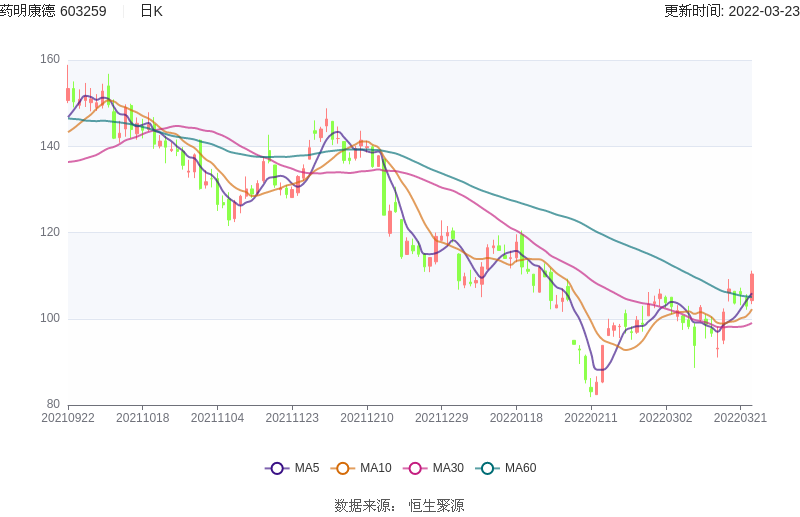Click the 120 price label on y-axis
The image size is (800, 517).
[50, 232]
